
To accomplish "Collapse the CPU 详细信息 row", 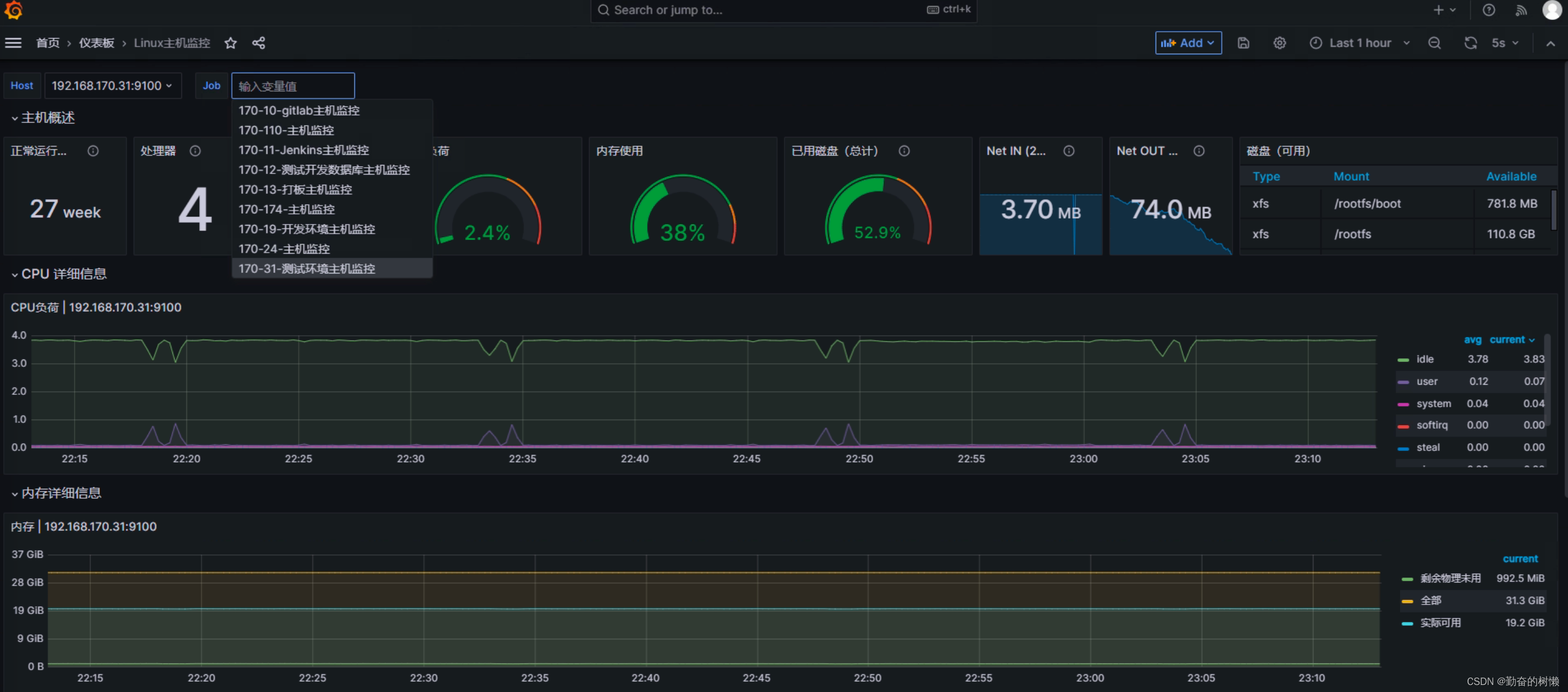I will coord(59,274).
